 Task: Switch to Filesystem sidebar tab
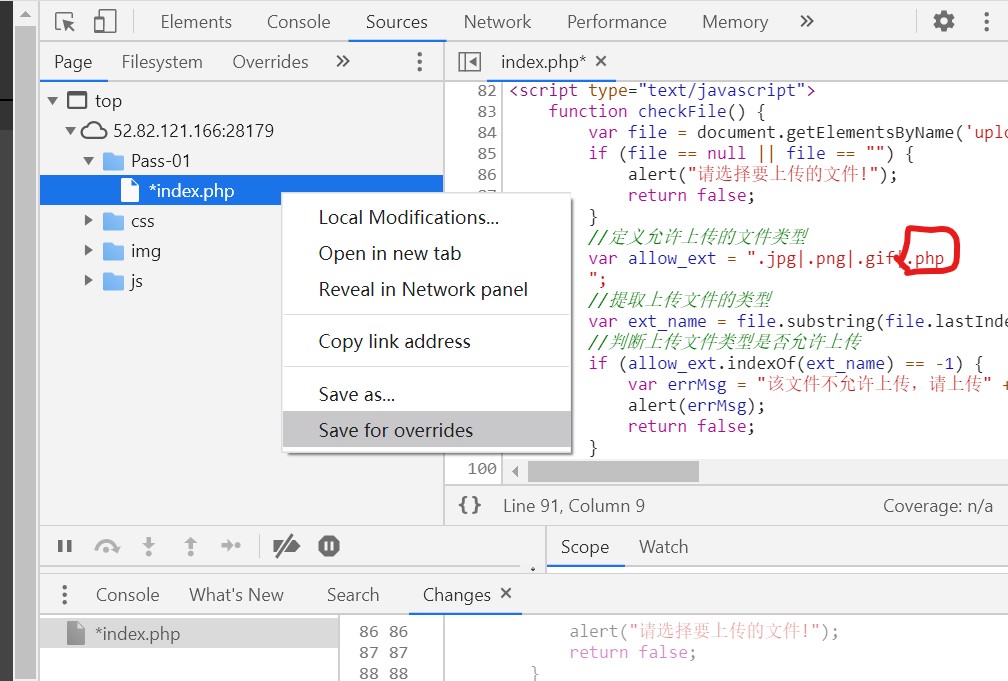pyautogui.click(x=162, y=62)
